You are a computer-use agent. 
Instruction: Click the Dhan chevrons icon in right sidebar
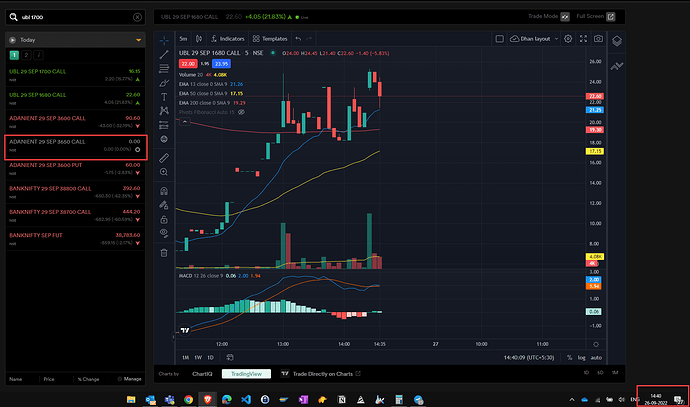617,66
